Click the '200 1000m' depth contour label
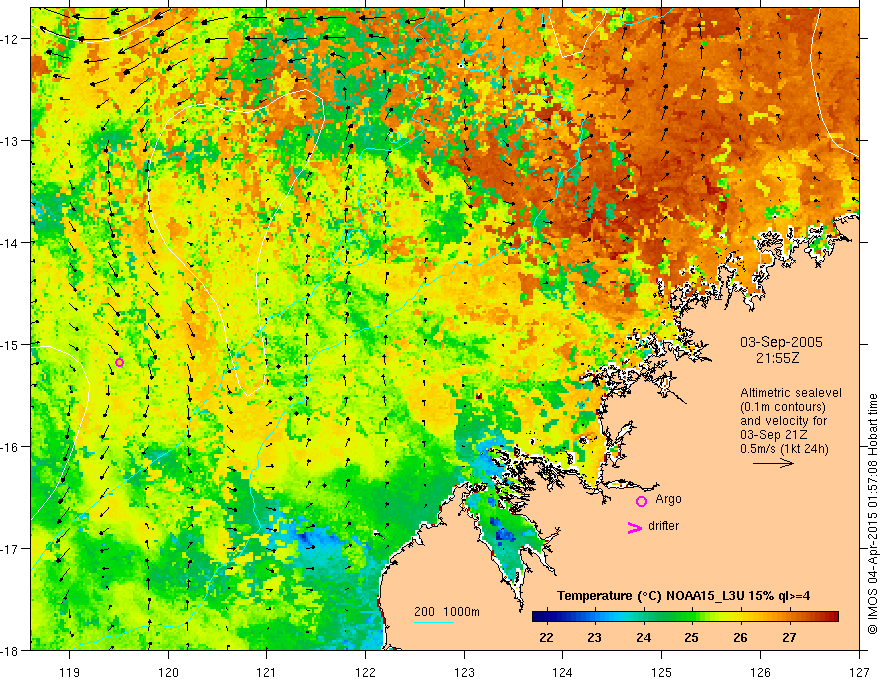880x680 pixels. 447,612
